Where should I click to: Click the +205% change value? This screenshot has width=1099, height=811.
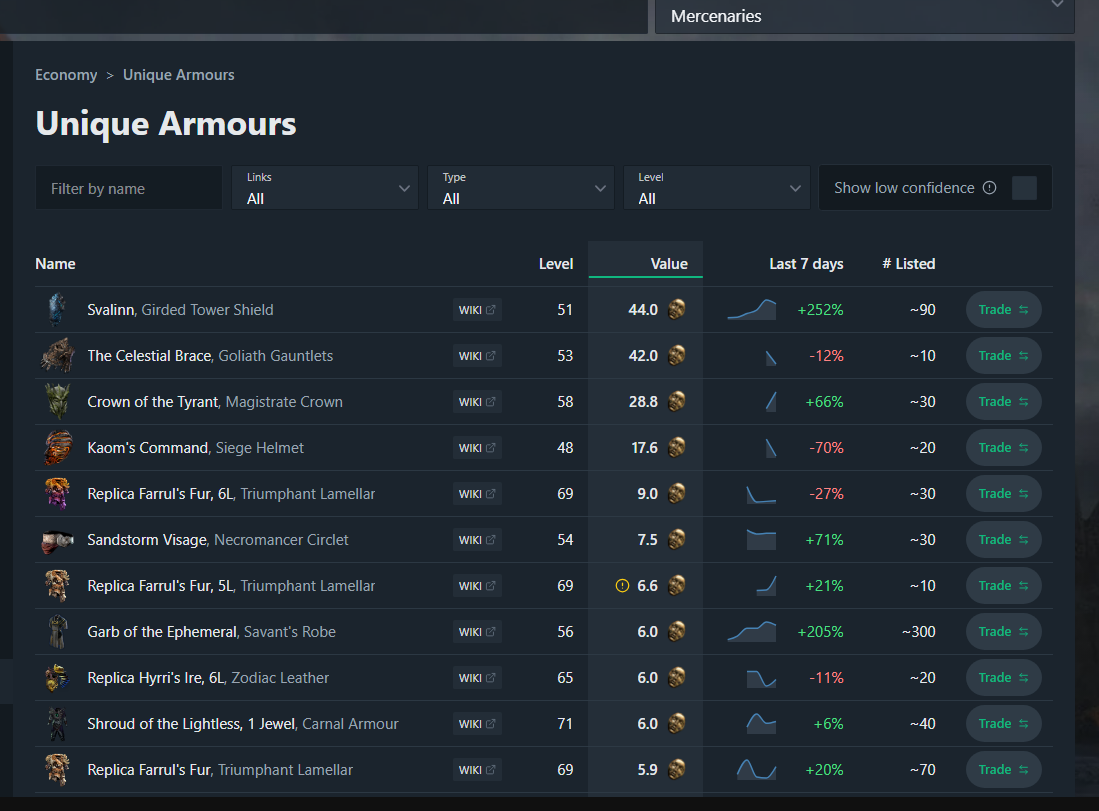(x=820, y=632)
